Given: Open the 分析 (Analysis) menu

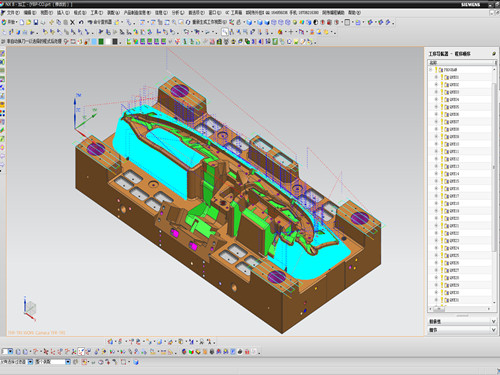Looking at the screenshot, I should pyautogui.click(x=177, y=13).
